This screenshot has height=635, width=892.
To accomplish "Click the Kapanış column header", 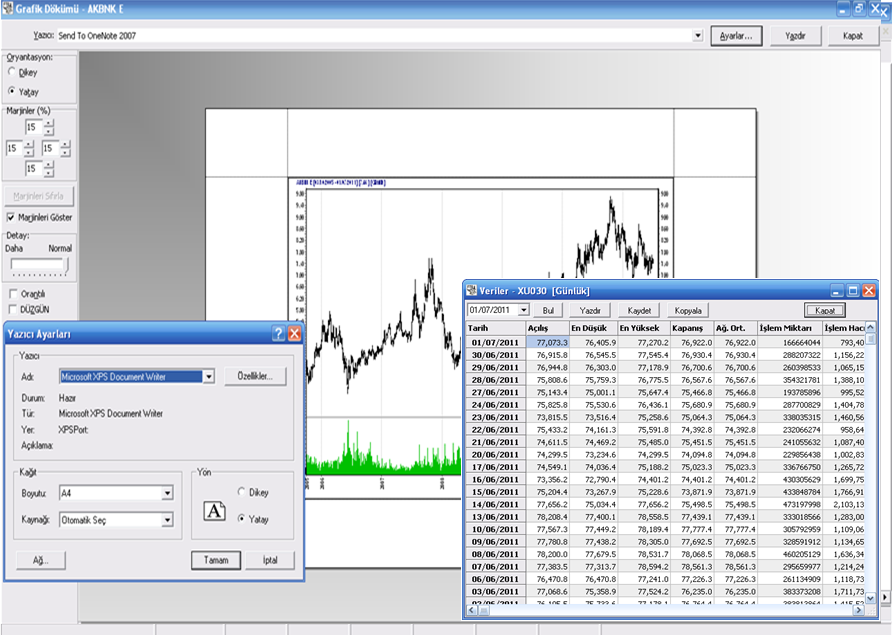I will 691,328.
